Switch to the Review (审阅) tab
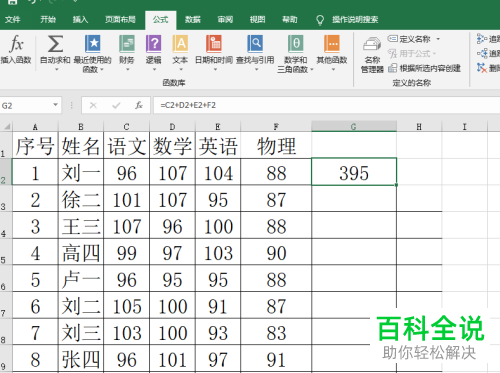500x373 pixels. pyautogui.click(x=225, y=19)
